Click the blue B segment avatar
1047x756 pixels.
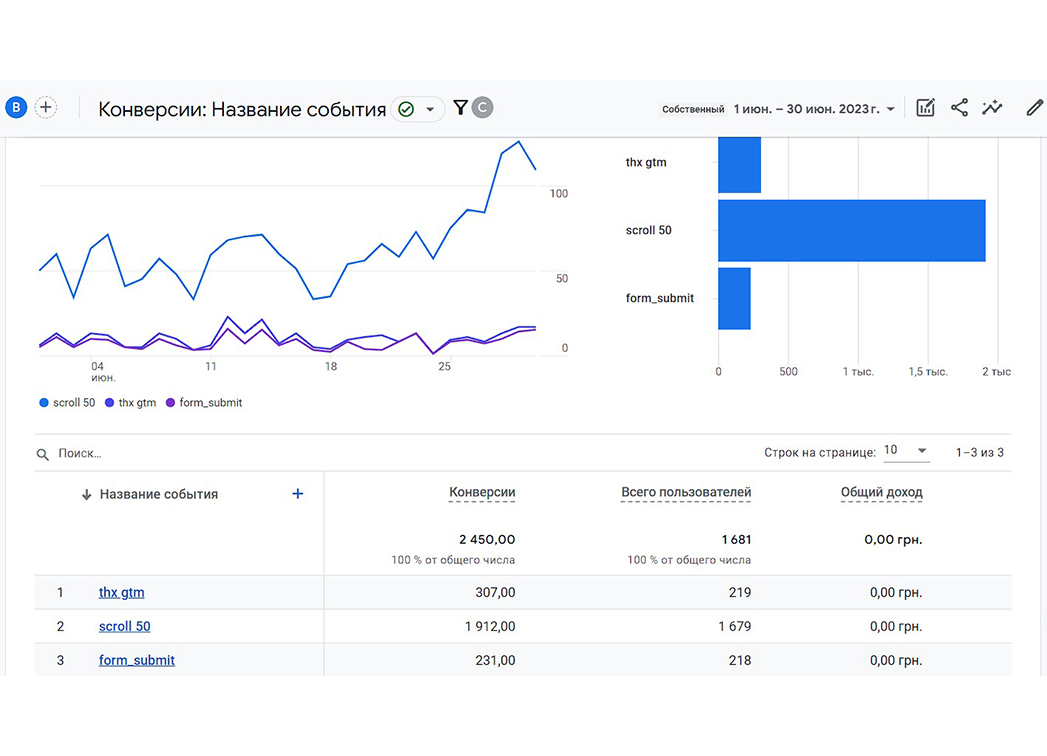point(16,107)
